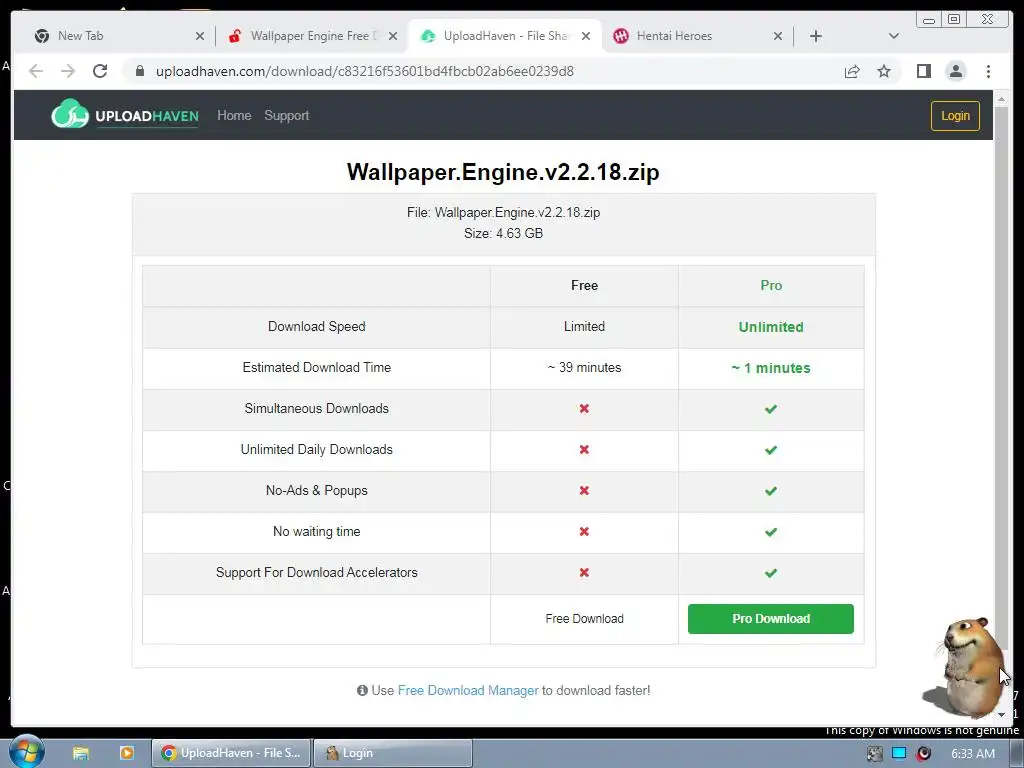This screenshot has width=1024, height=768.
Task: Click the Pro Download button
Action: click(771, 618)
